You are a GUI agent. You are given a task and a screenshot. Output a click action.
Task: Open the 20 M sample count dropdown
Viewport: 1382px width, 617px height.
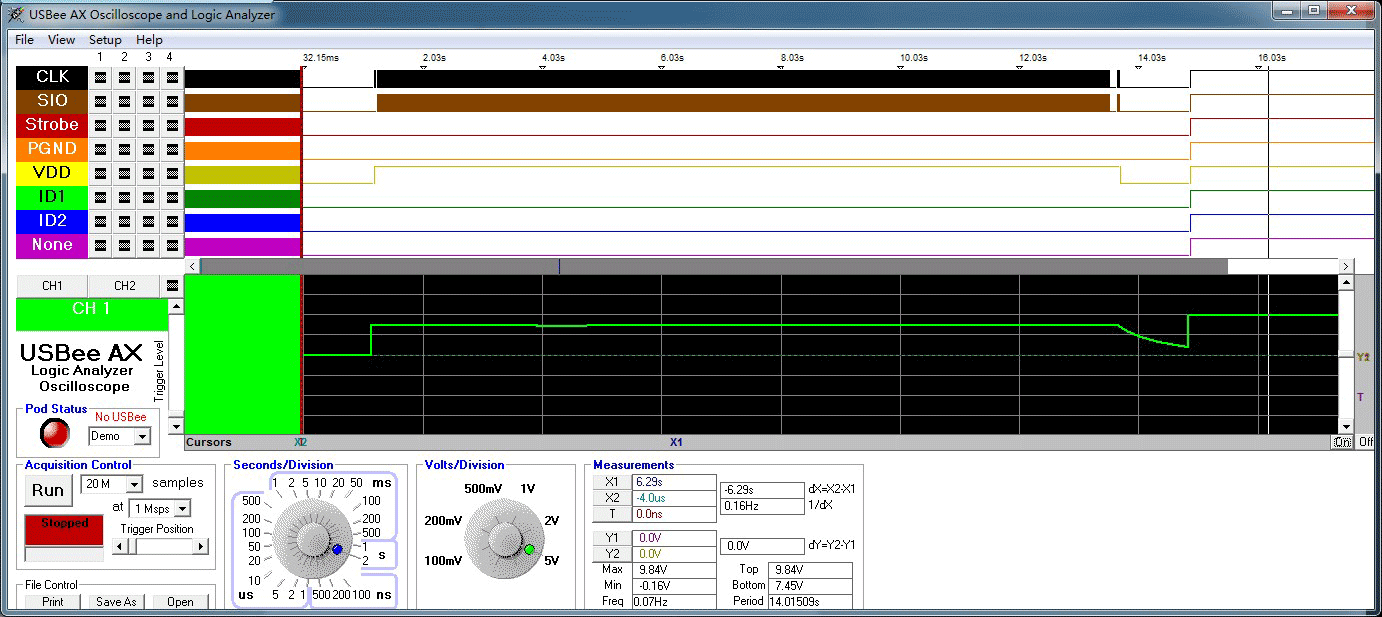click(135, 484)
